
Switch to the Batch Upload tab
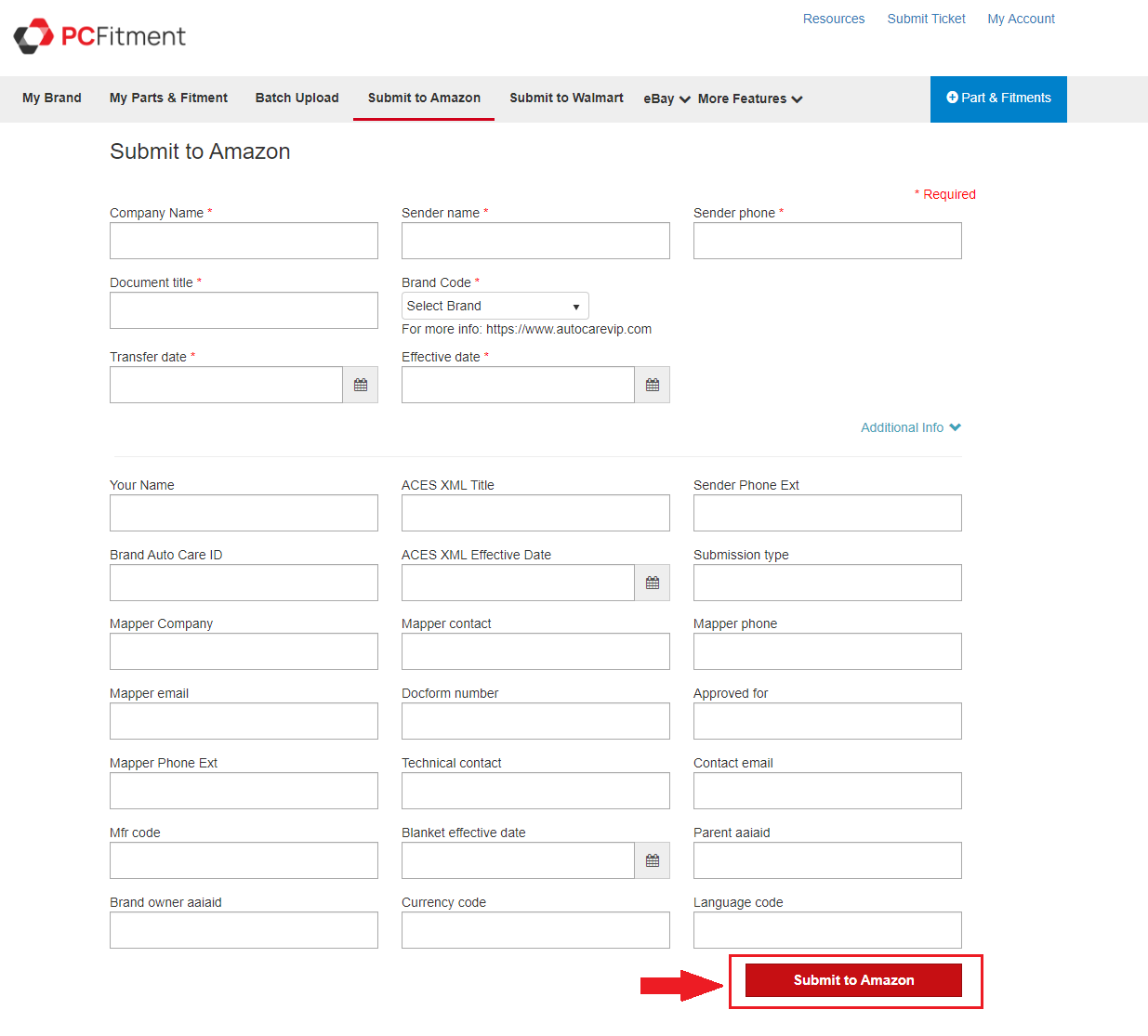point(297,98)
